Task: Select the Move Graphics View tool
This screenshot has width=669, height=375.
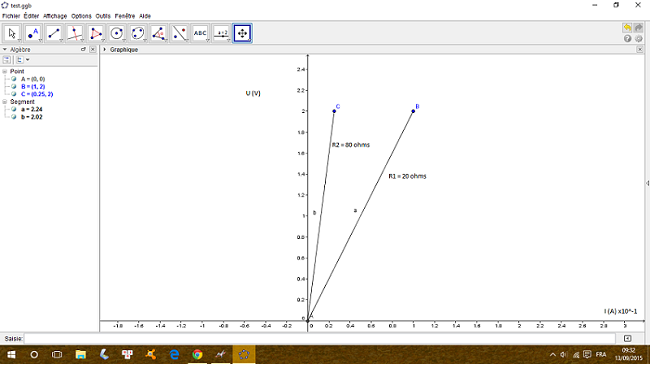Action: pyautogui.click(x=242, y=33)
